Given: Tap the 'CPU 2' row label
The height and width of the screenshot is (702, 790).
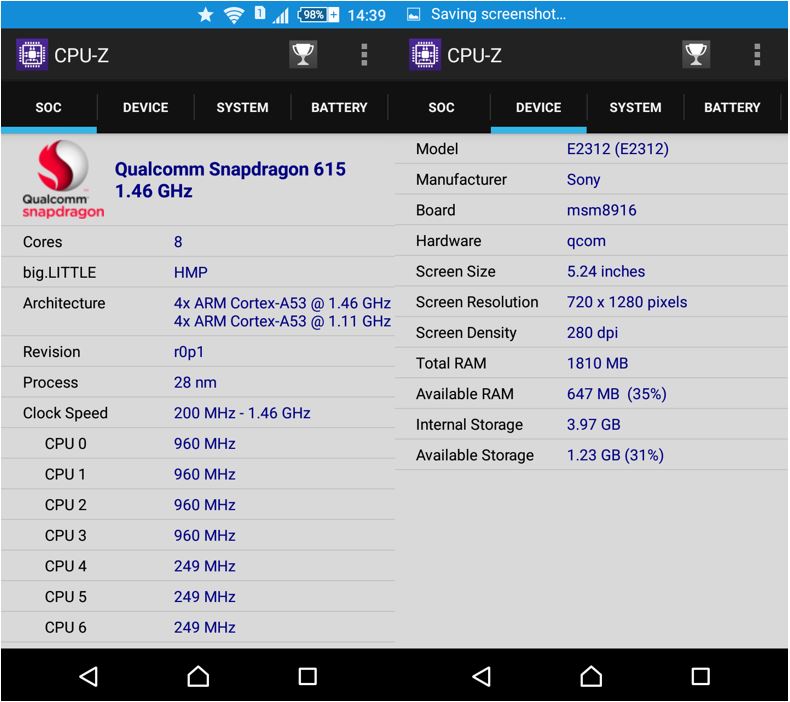Looking at the screenshot, I should click(x=65, y=505).
